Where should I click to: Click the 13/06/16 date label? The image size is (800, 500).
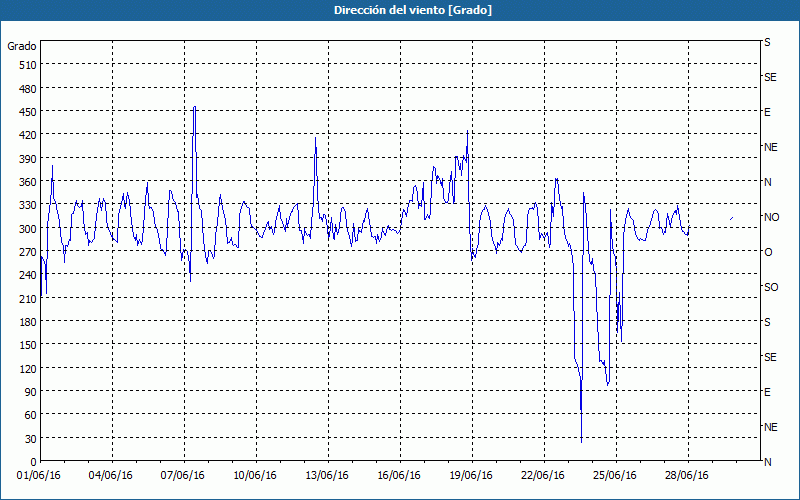(327, 476)
